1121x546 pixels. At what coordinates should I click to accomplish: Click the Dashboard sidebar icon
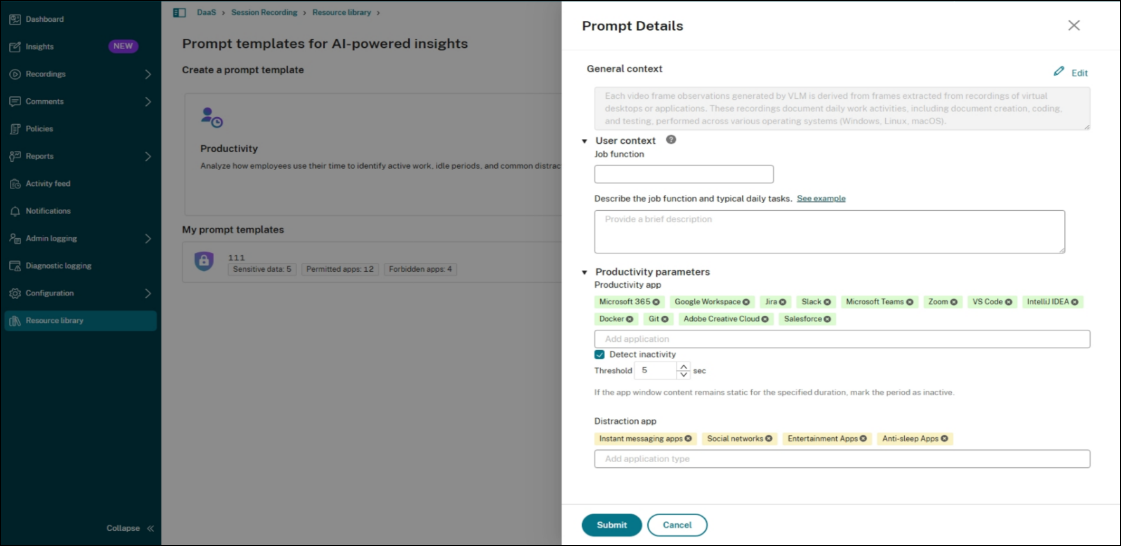point(15,19)
